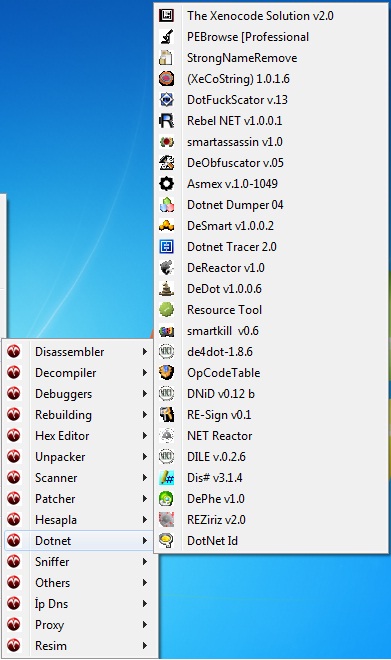This screenshot has width=391, height=660.
Task: Launch smartkill v0.6 entry
Action: (271, 331)
